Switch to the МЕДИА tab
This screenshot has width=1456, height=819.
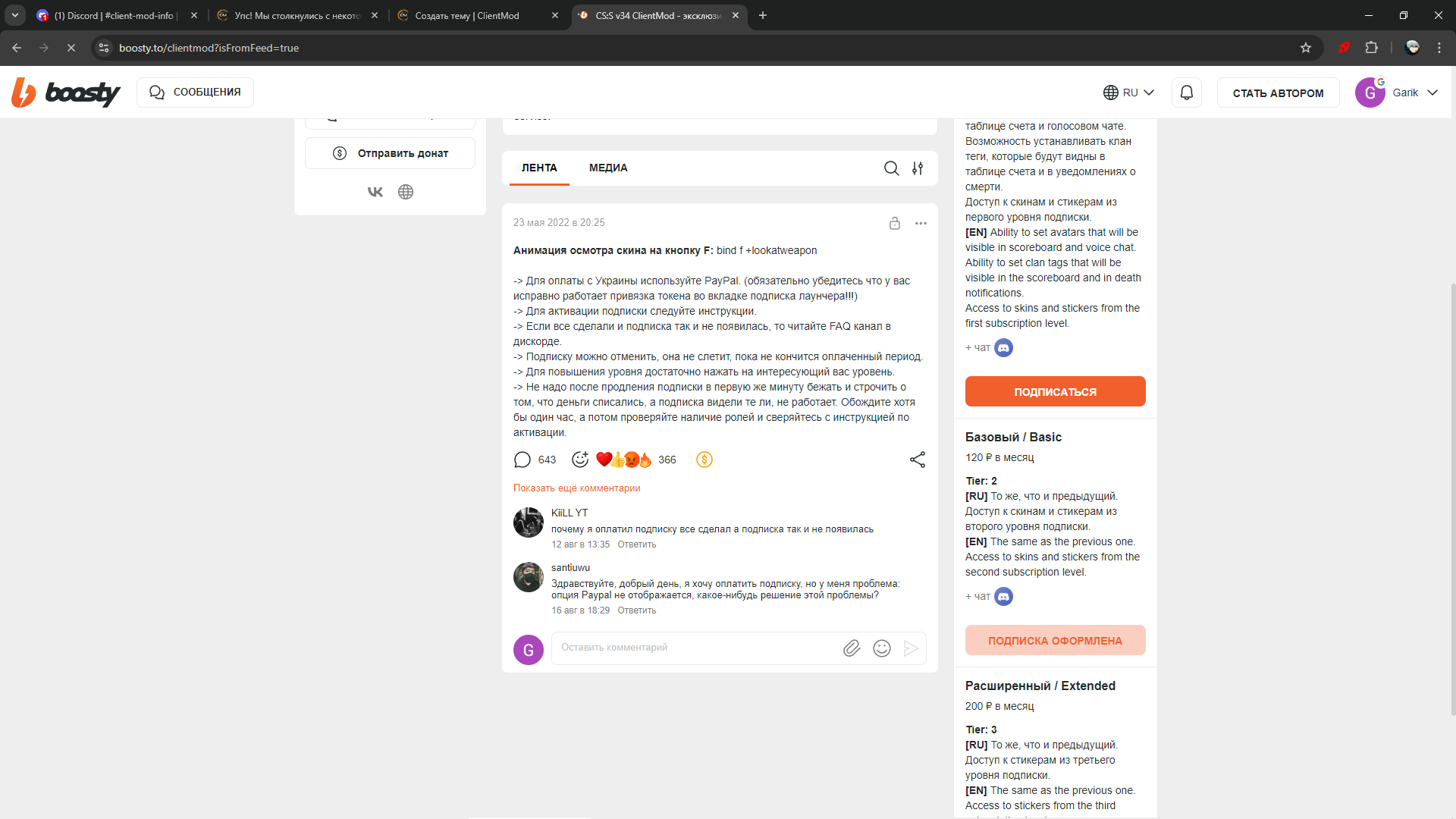point(608,168)
